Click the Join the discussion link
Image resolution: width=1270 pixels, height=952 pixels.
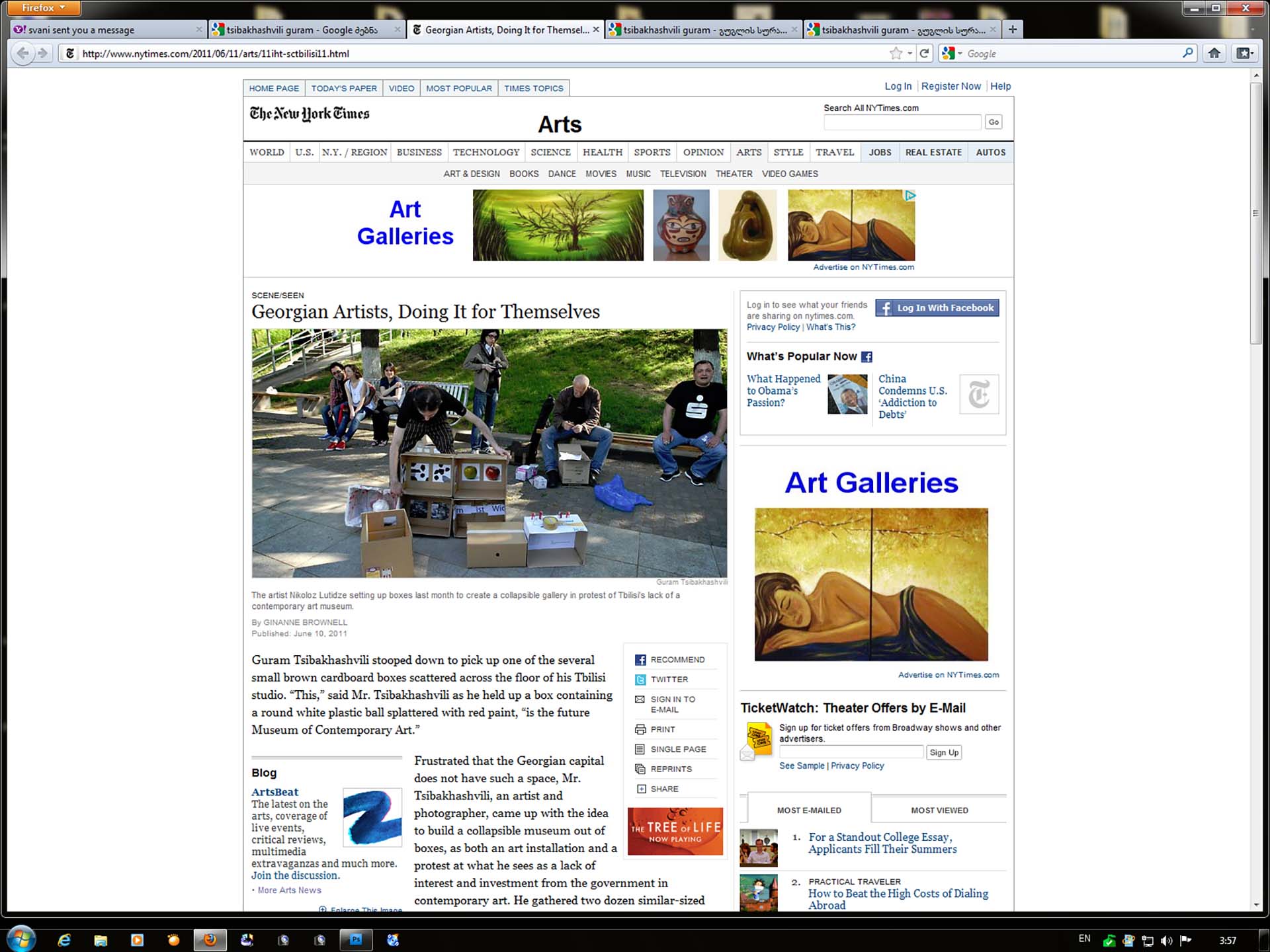[x=295, y=875]
